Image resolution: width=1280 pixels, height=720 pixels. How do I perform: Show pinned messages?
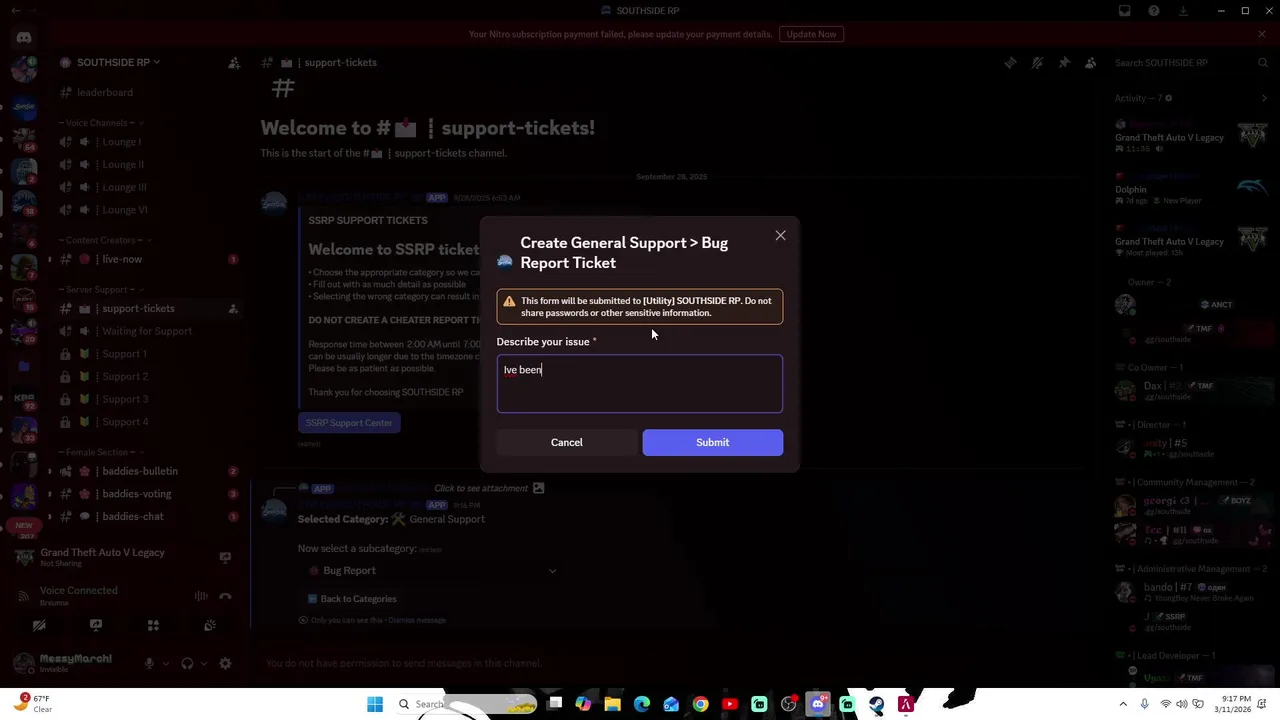point(1064,63)
